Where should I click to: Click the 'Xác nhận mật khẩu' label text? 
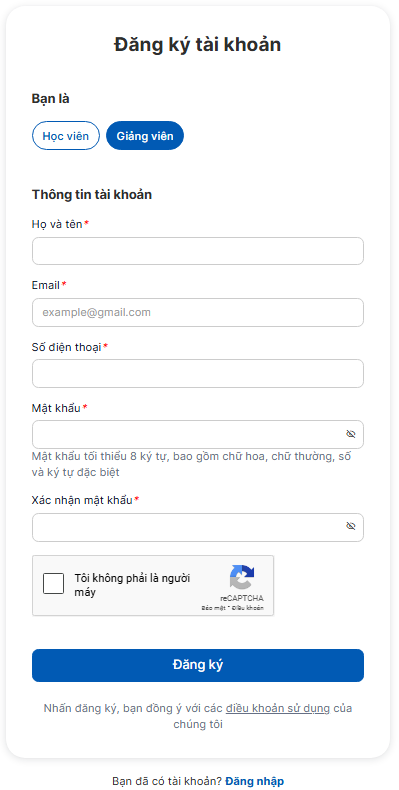pyautogui.click(x=82, y=500)
